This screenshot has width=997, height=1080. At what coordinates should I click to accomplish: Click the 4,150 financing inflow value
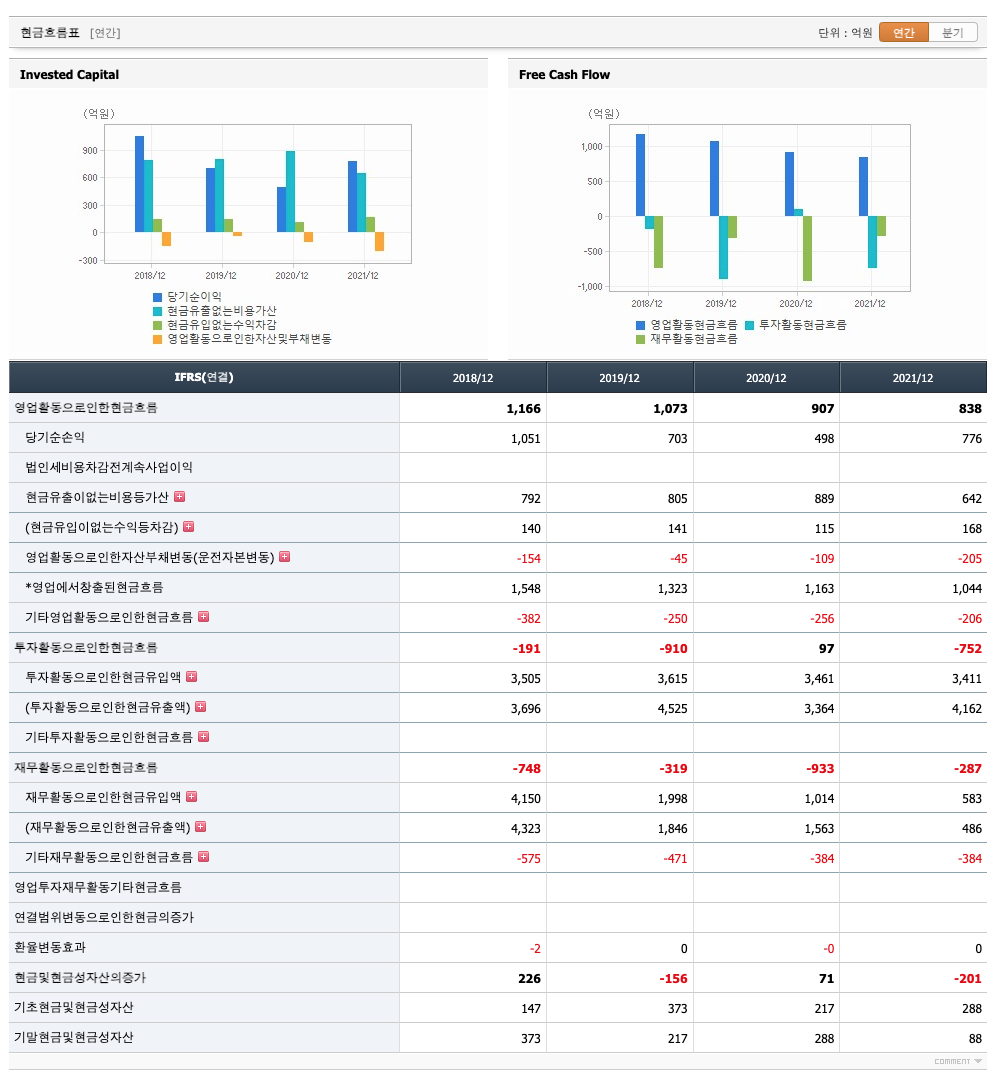coord(526,799)
